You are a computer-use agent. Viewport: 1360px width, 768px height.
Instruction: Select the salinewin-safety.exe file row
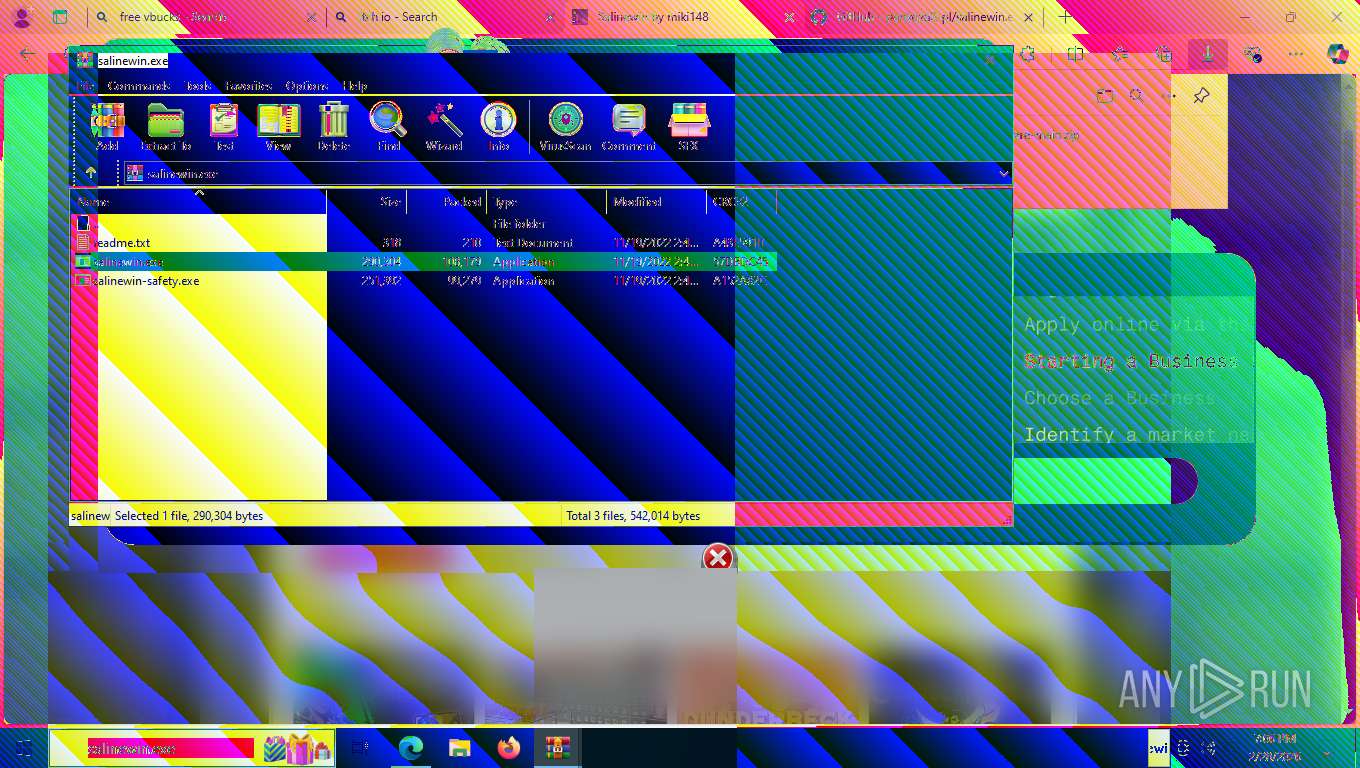tap(423, 281)
